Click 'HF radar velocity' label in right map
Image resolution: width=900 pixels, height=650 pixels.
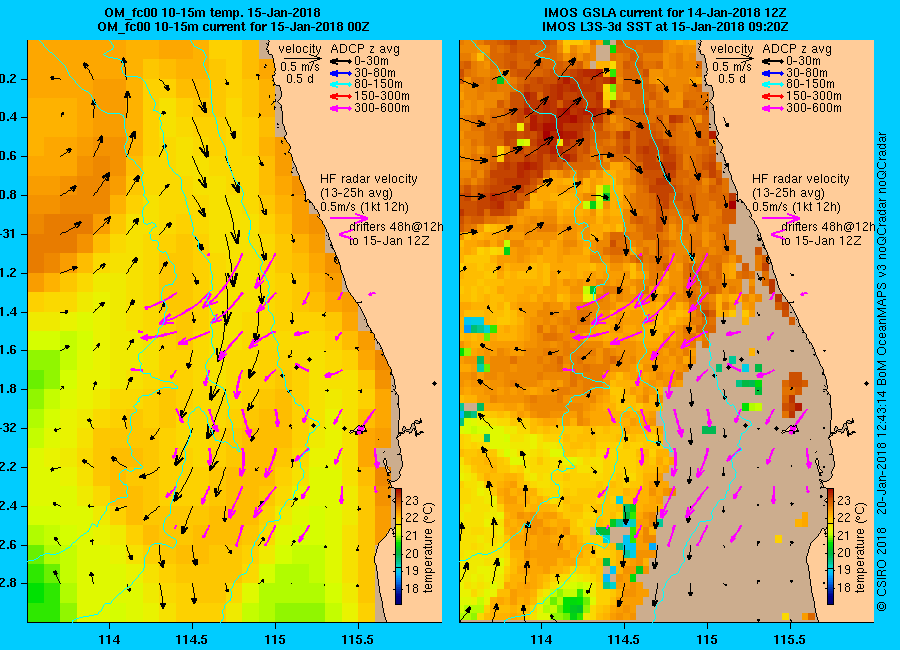click(x=801, y=179)
